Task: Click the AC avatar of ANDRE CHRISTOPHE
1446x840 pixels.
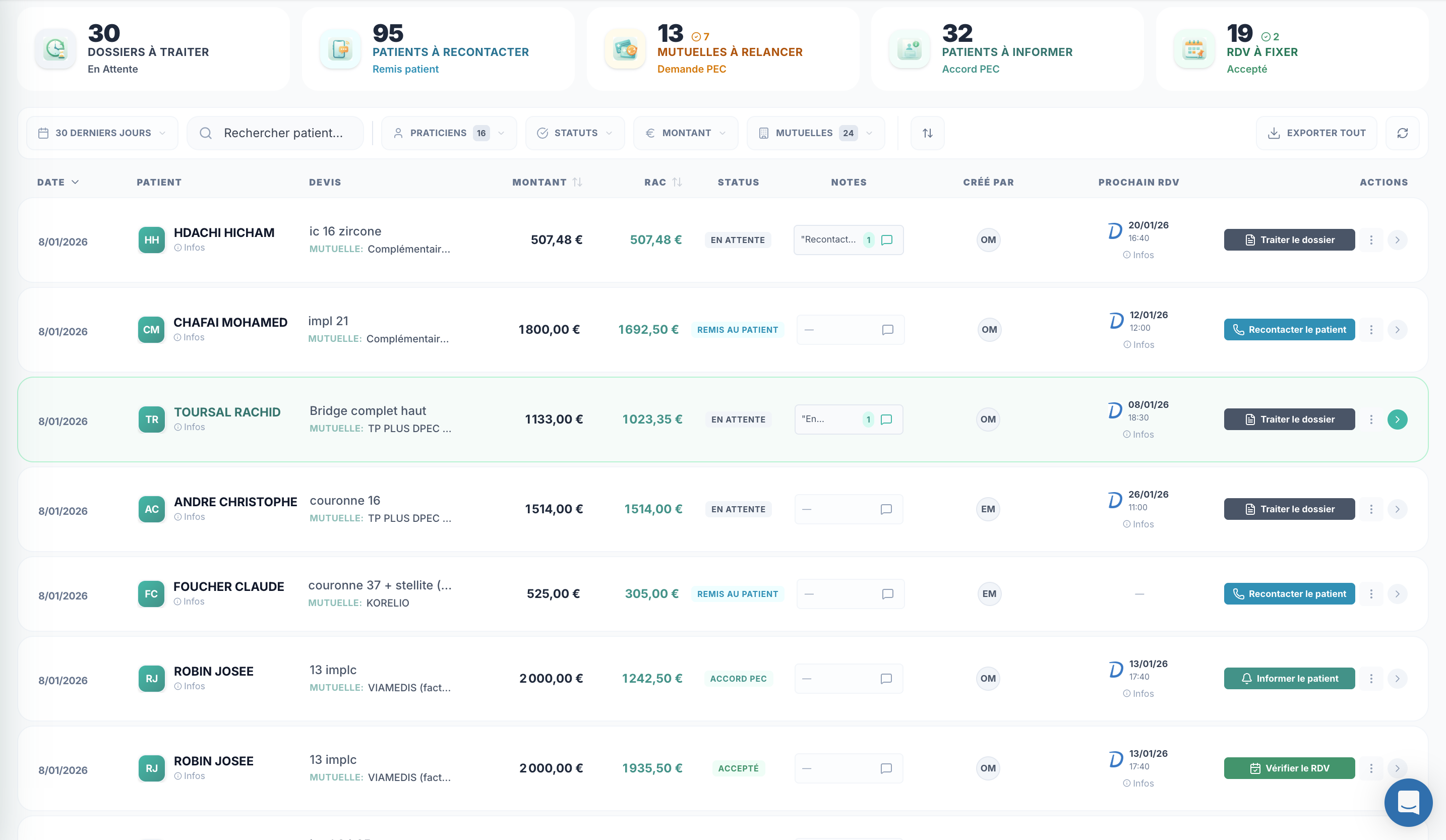Action: tap(151, 510)
